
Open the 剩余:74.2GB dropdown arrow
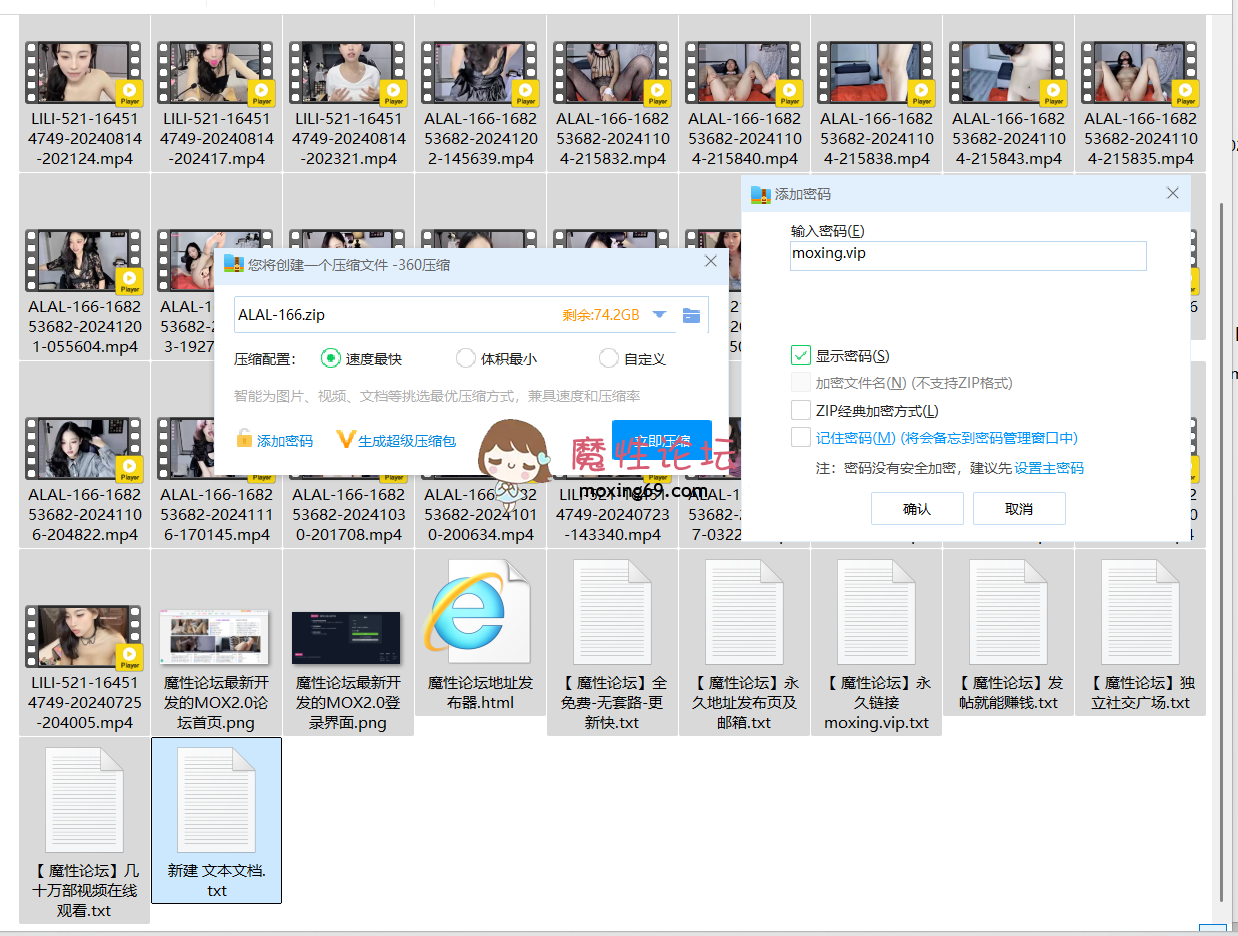pyautogui.click(x=660, y=313)
